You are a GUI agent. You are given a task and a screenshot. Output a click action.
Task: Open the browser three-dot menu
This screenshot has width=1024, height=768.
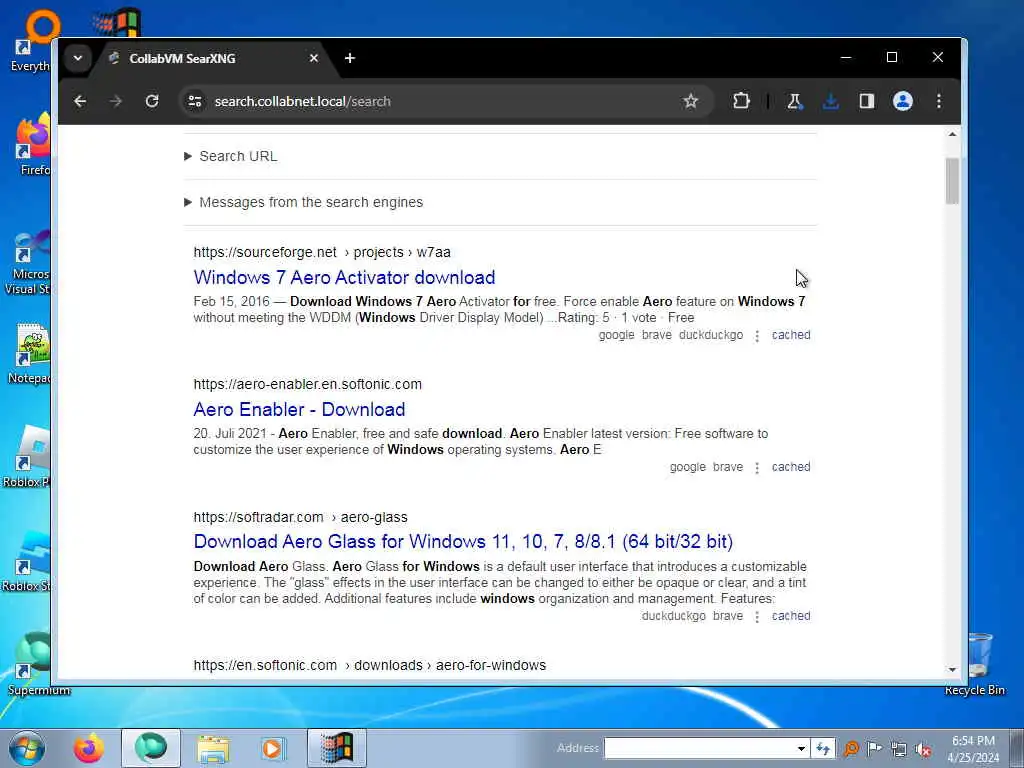[938, 101]
